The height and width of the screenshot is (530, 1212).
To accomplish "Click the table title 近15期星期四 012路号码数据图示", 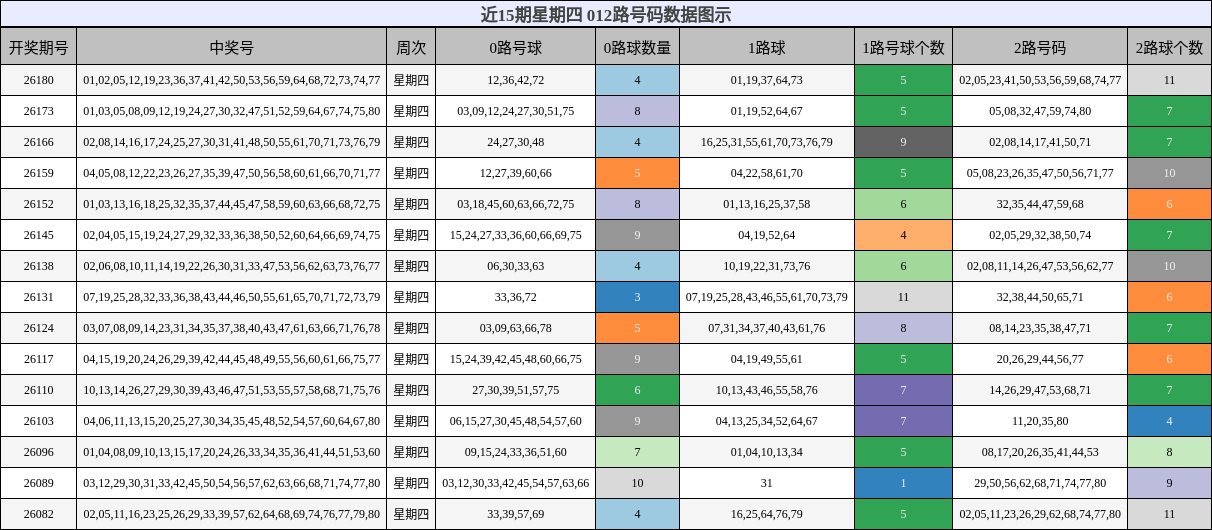I will [x=605, y=14].
